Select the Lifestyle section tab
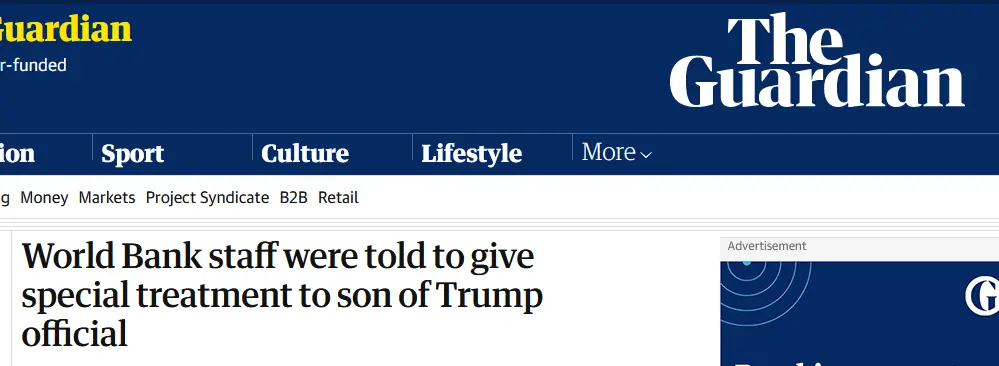This screenshot has height=366, width=999. point(471,154)
